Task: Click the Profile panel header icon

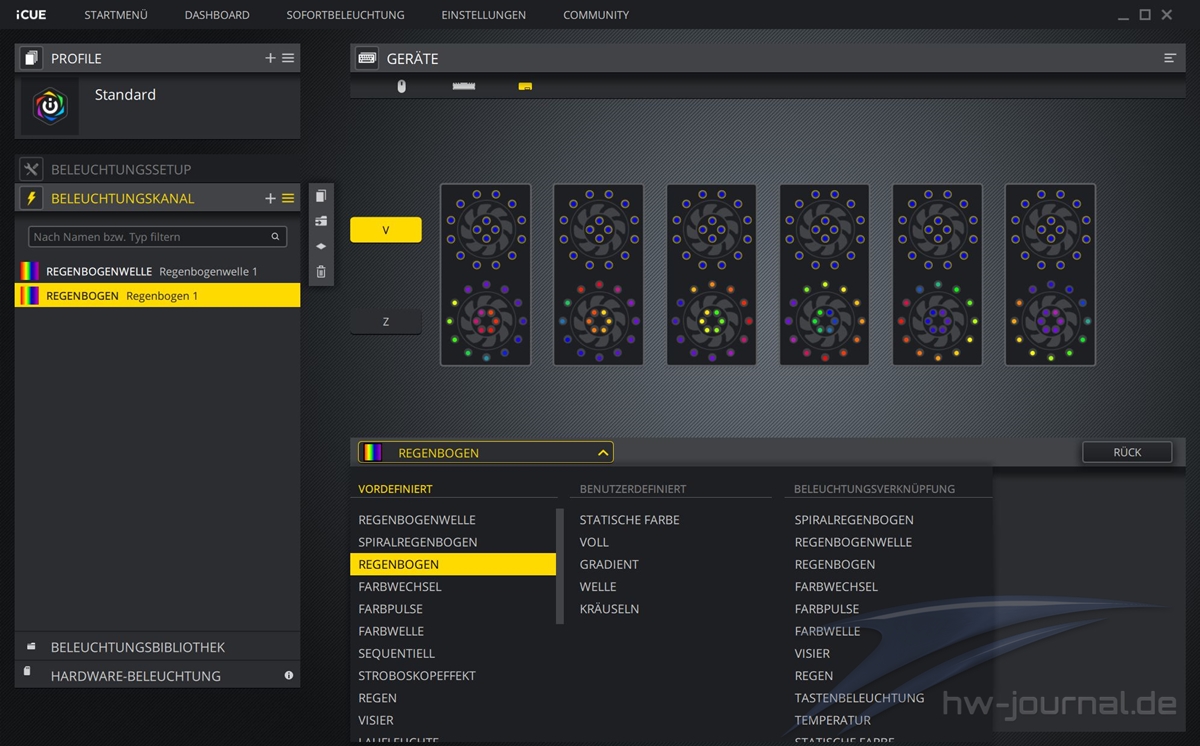Action: [31, 58]
